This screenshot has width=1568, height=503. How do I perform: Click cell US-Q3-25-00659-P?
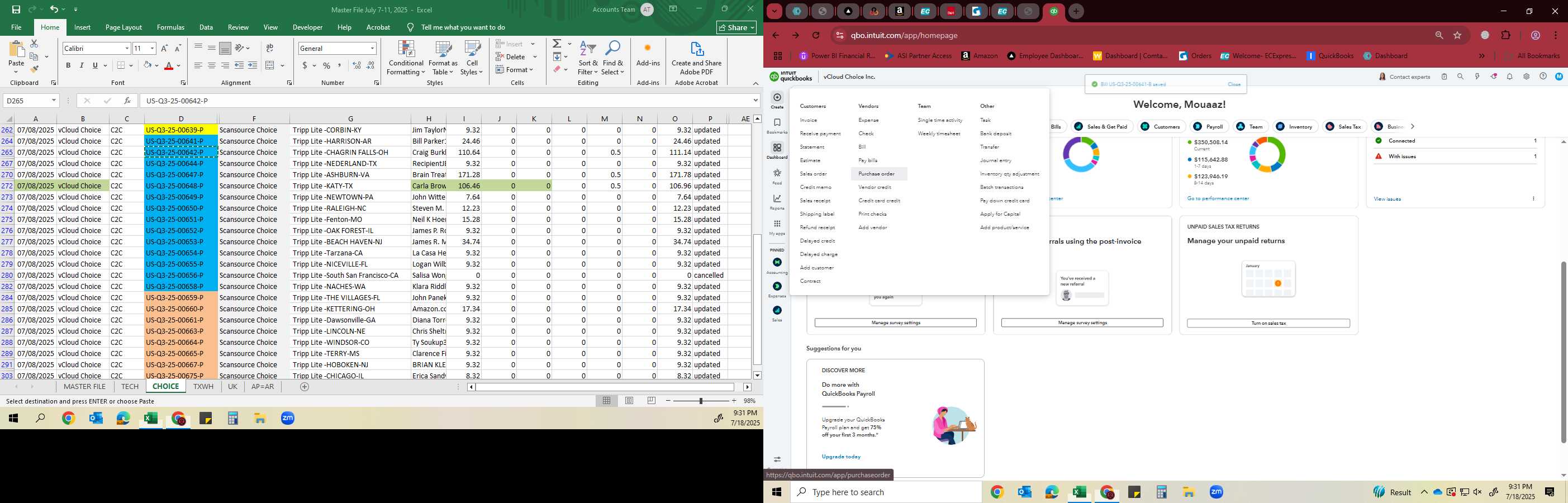181,298
